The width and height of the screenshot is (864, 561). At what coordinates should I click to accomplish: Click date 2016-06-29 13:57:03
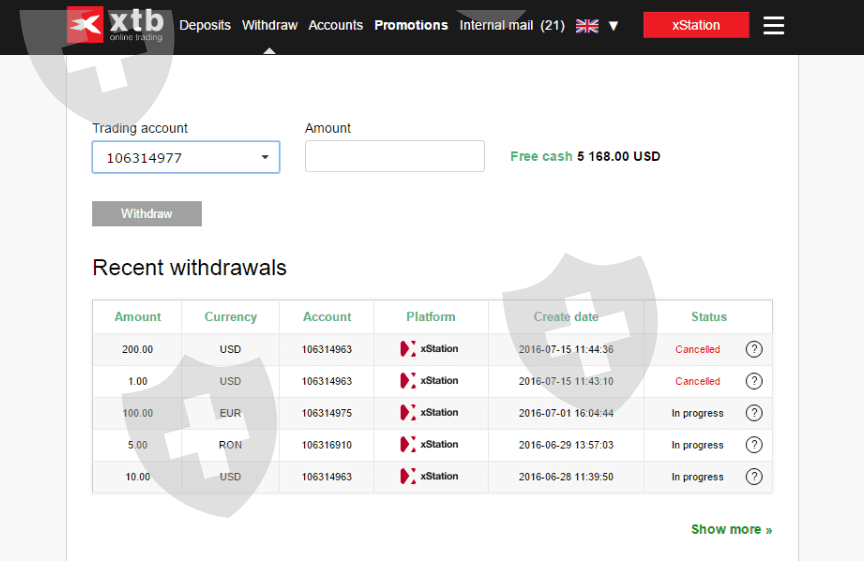coord(566,445)
